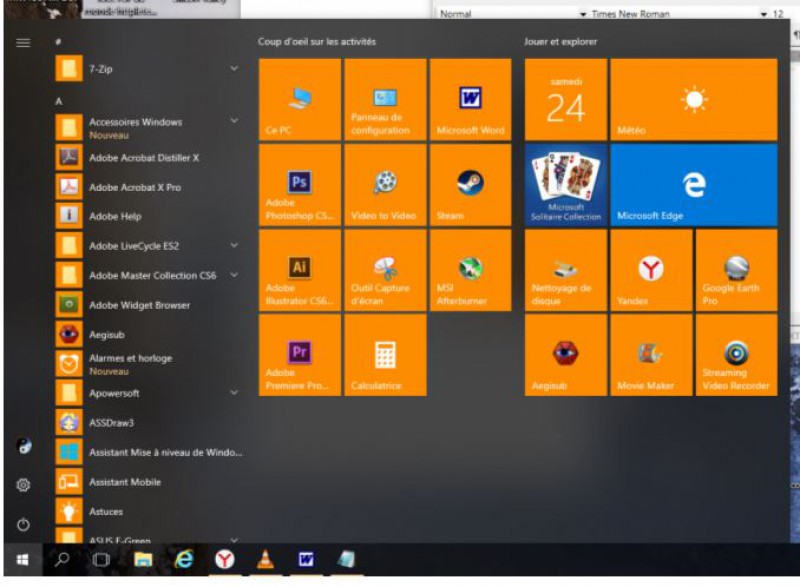The height and width of the screenshot is (587, 800).
Task: Open the Movie Maker tile
Action: [651, 355]
